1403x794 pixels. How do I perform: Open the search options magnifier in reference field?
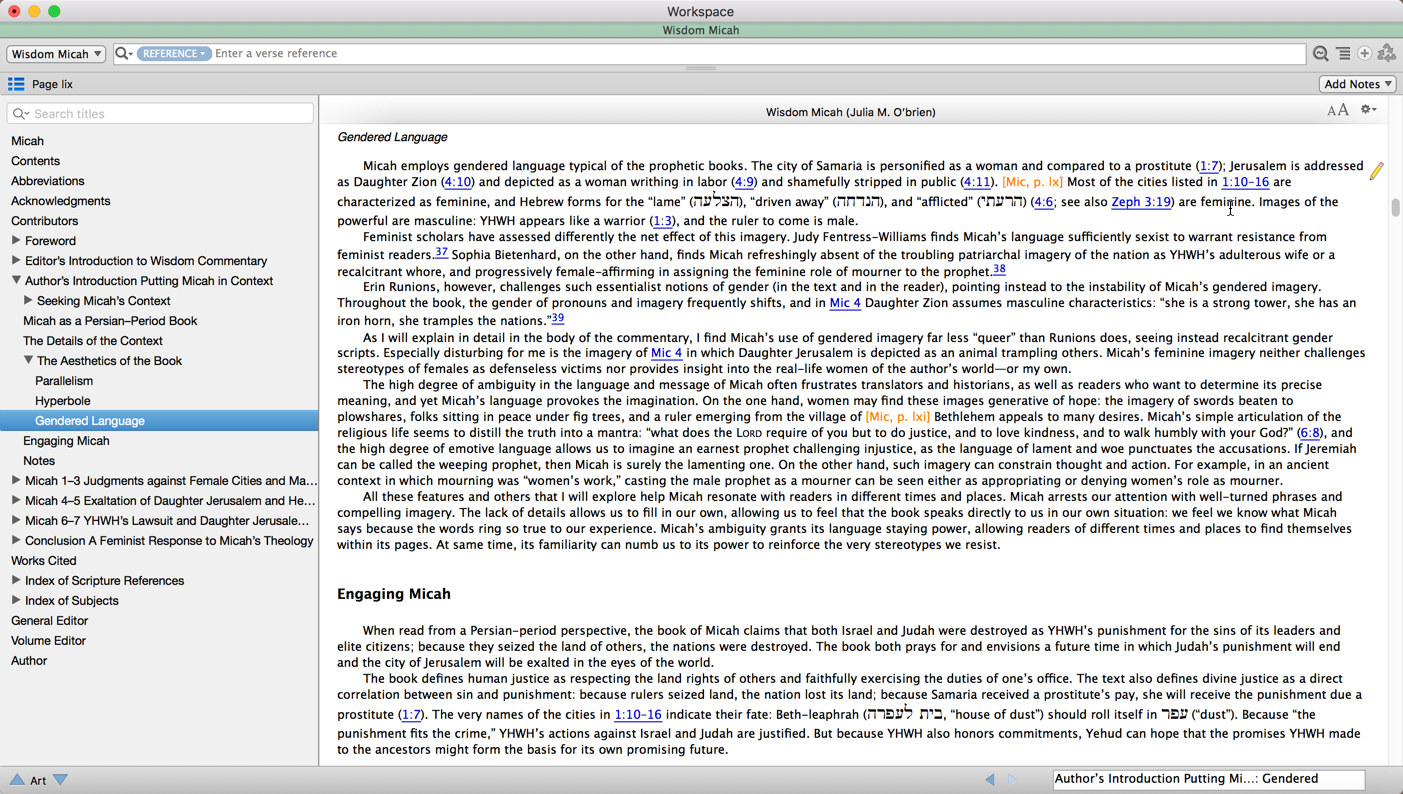[x=124, y=54]
